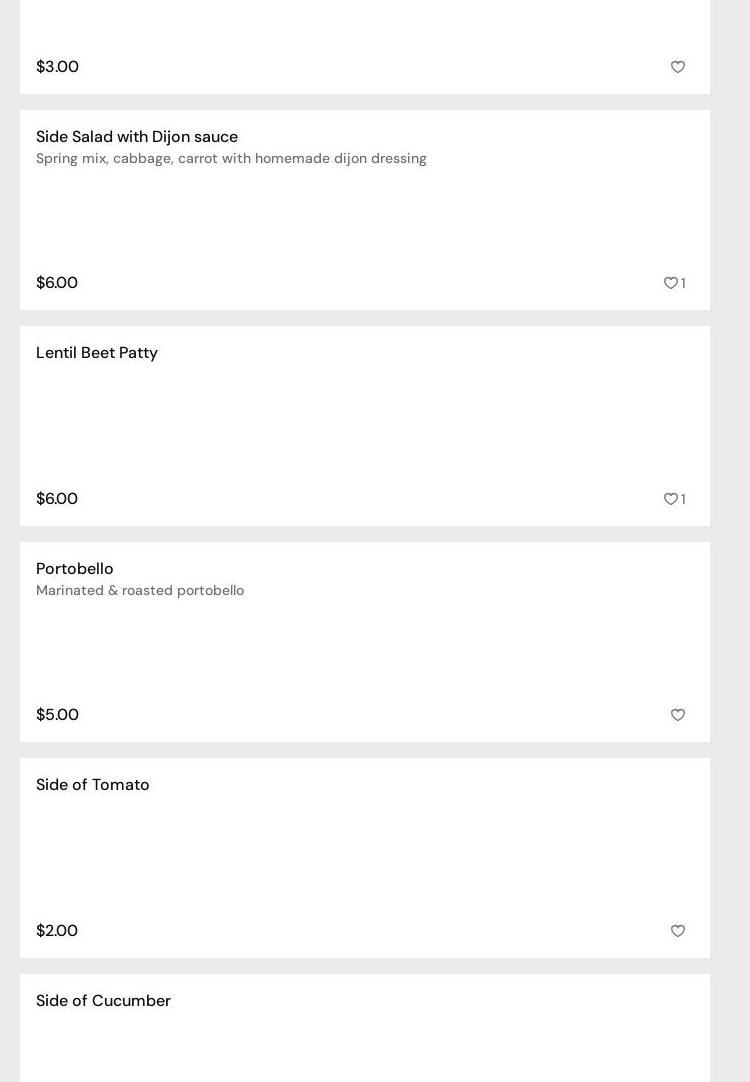Open the Portobello menu item
This screenshot has height=1082, width=750.
click(75, 569)
